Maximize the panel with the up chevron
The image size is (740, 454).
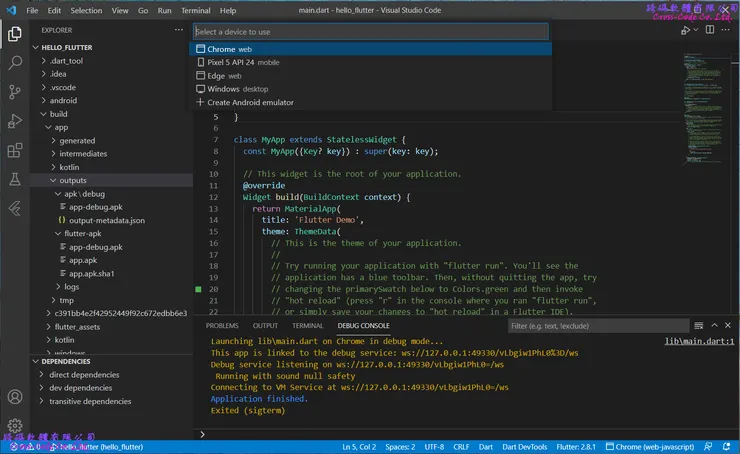713,326
